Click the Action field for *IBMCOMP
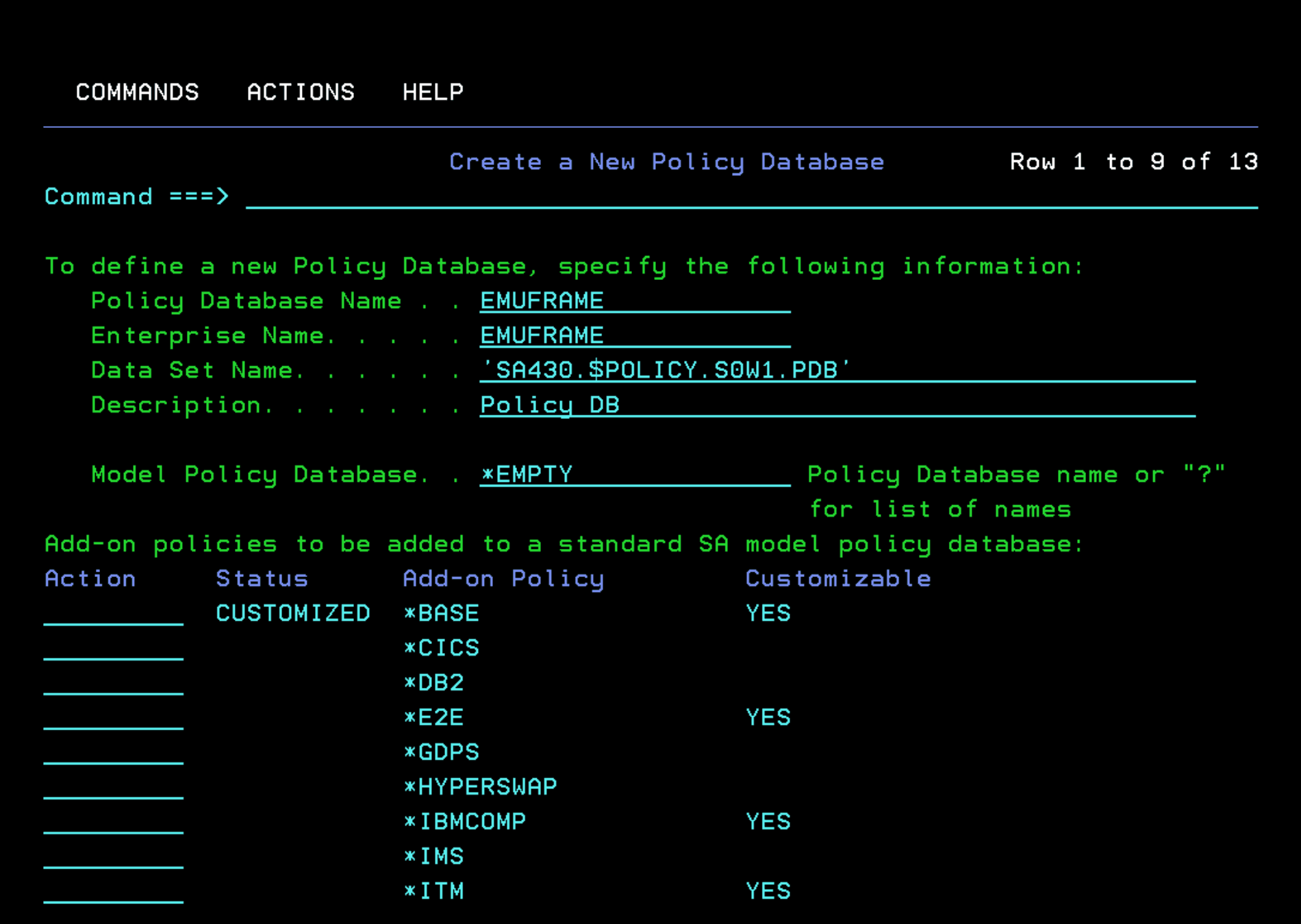The width and height of the screenshot is (1301, 924). (114, 822)
